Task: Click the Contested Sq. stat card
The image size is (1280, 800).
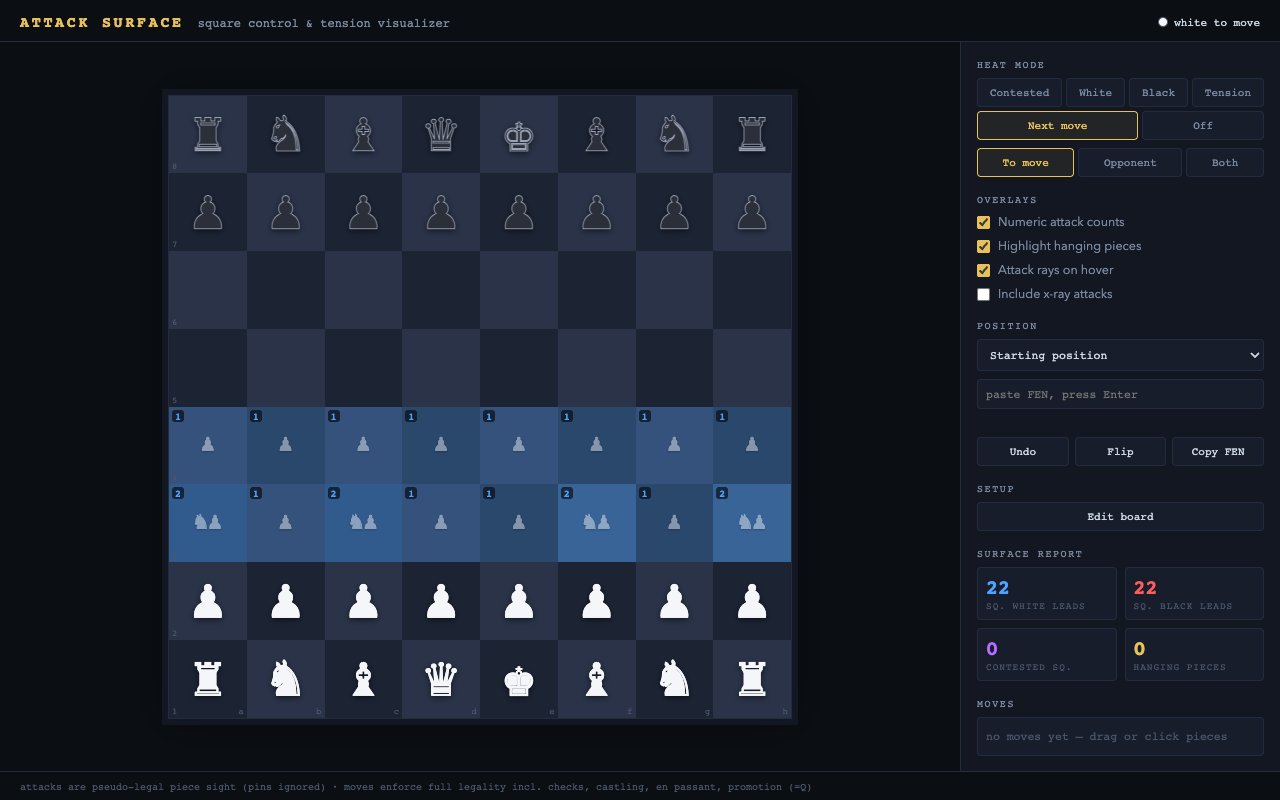Action: click(x=1047, y=655)
